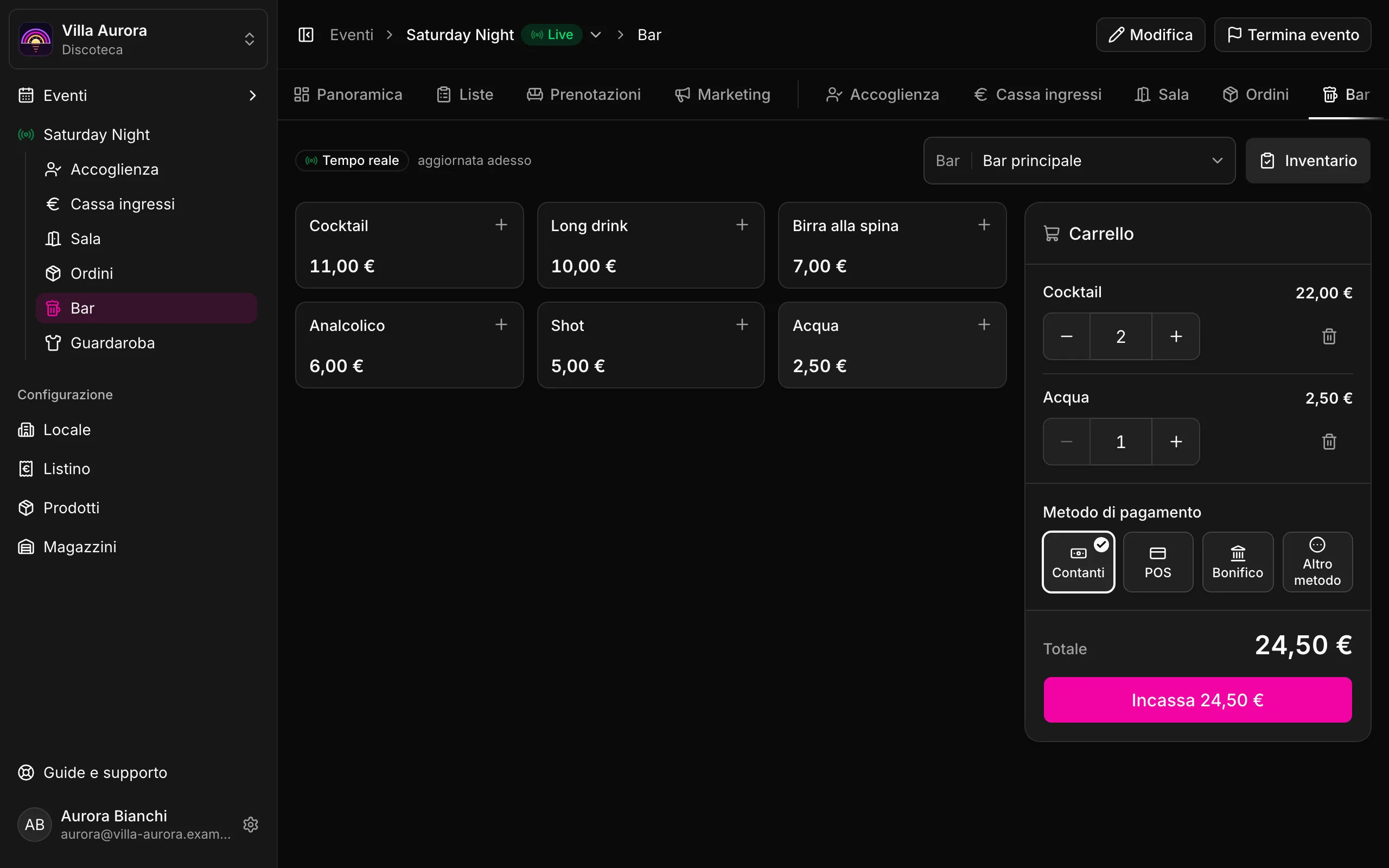The image size is (1389, 868).
Task: Toggle the Tempo reale badge
Action: [x=352, y=161]
